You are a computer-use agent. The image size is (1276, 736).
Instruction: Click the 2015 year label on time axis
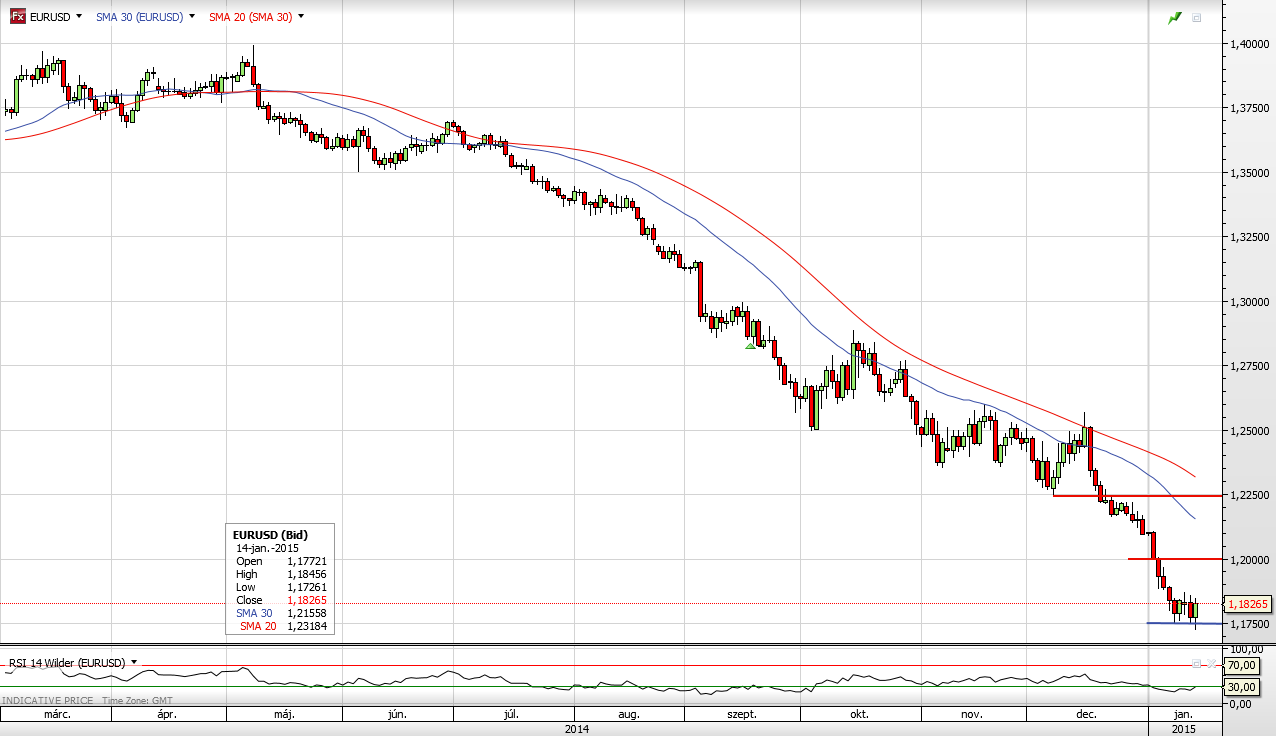pyautogui.click(x=1183, y=729)
